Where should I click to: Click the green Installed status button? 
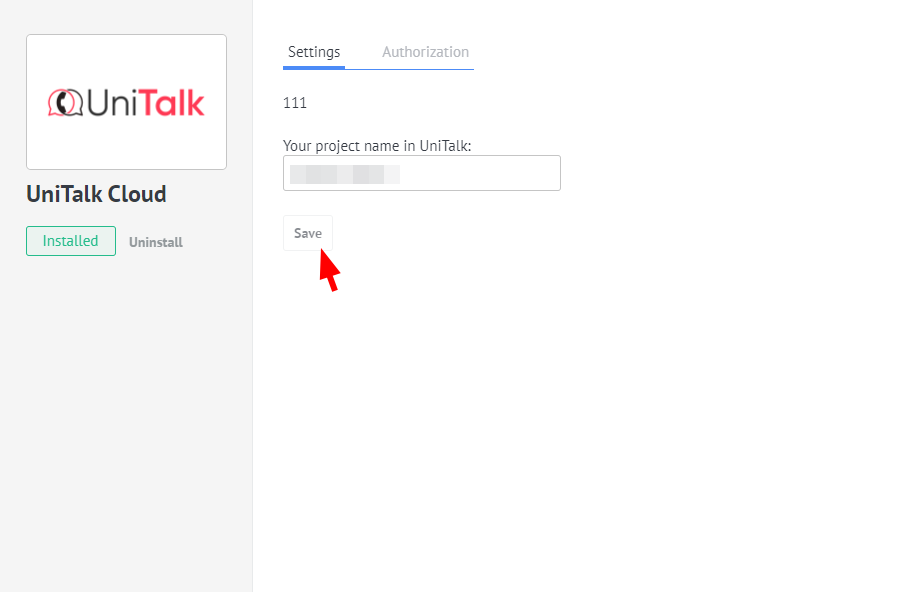point(70,241)
